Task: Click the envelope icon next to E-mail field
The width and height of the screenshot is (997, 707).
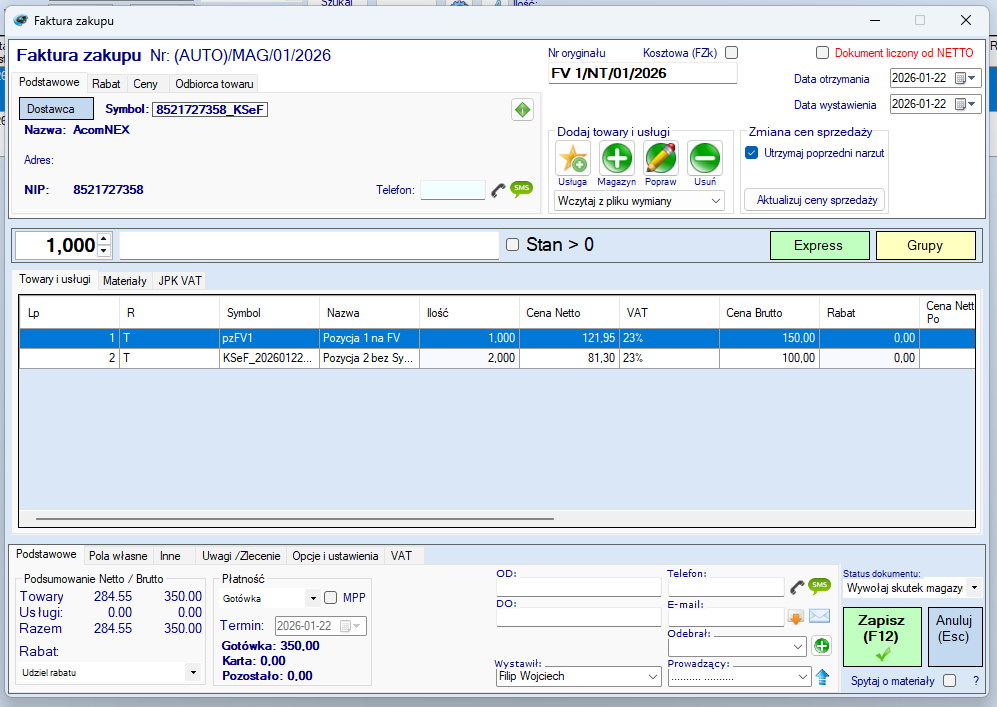Action: click(x=820, y=617)
